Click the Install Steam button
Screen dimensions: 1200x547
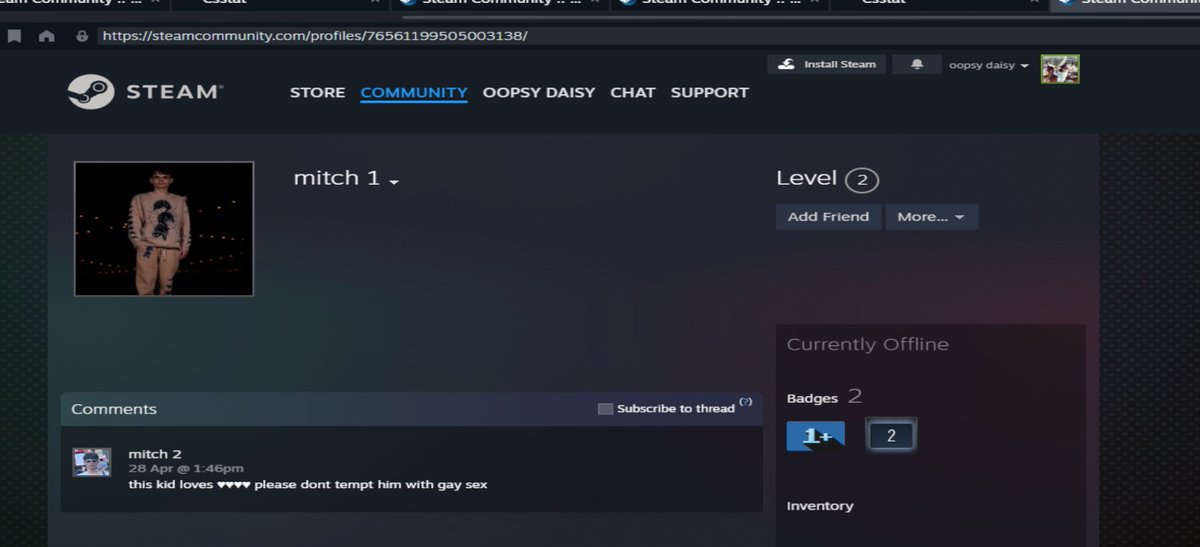[x=827, y=64]
